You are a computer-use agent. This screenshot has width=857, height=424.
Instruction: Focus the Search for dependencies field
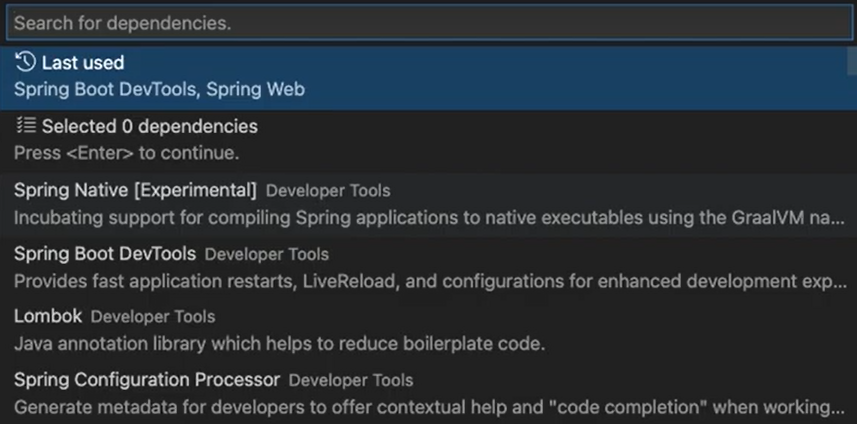428,23
